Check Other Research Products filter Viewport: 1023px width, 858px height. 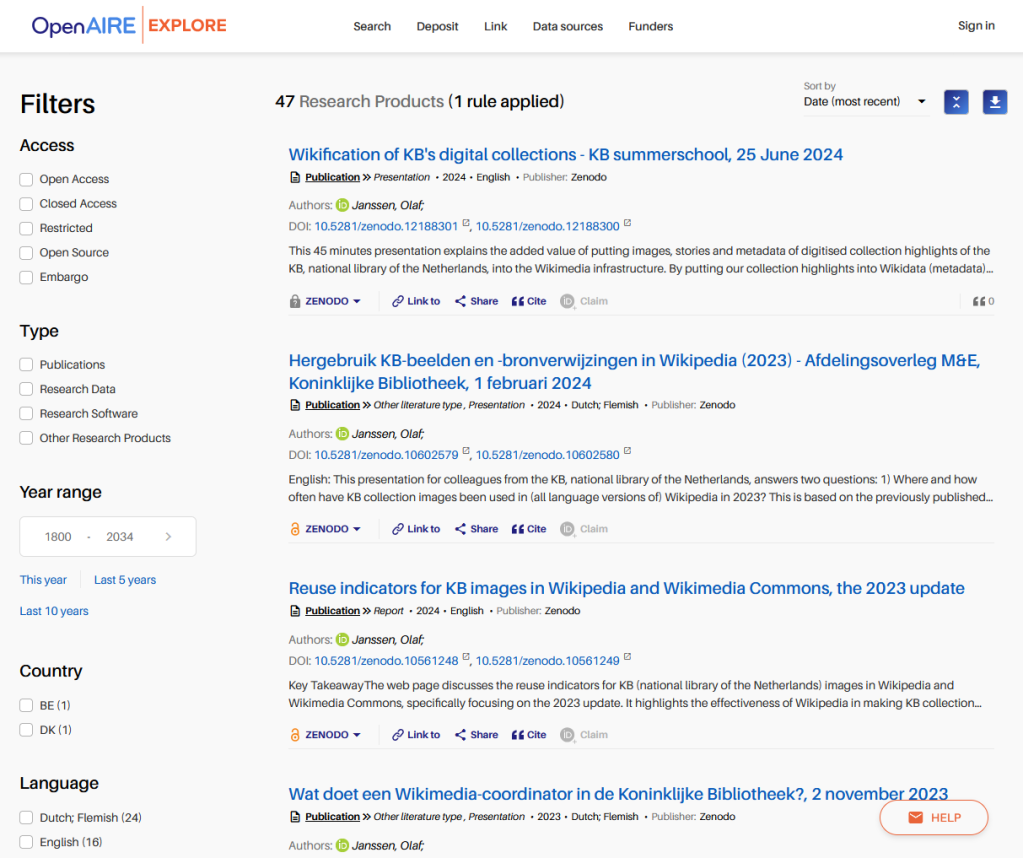[x=26, y=438]
